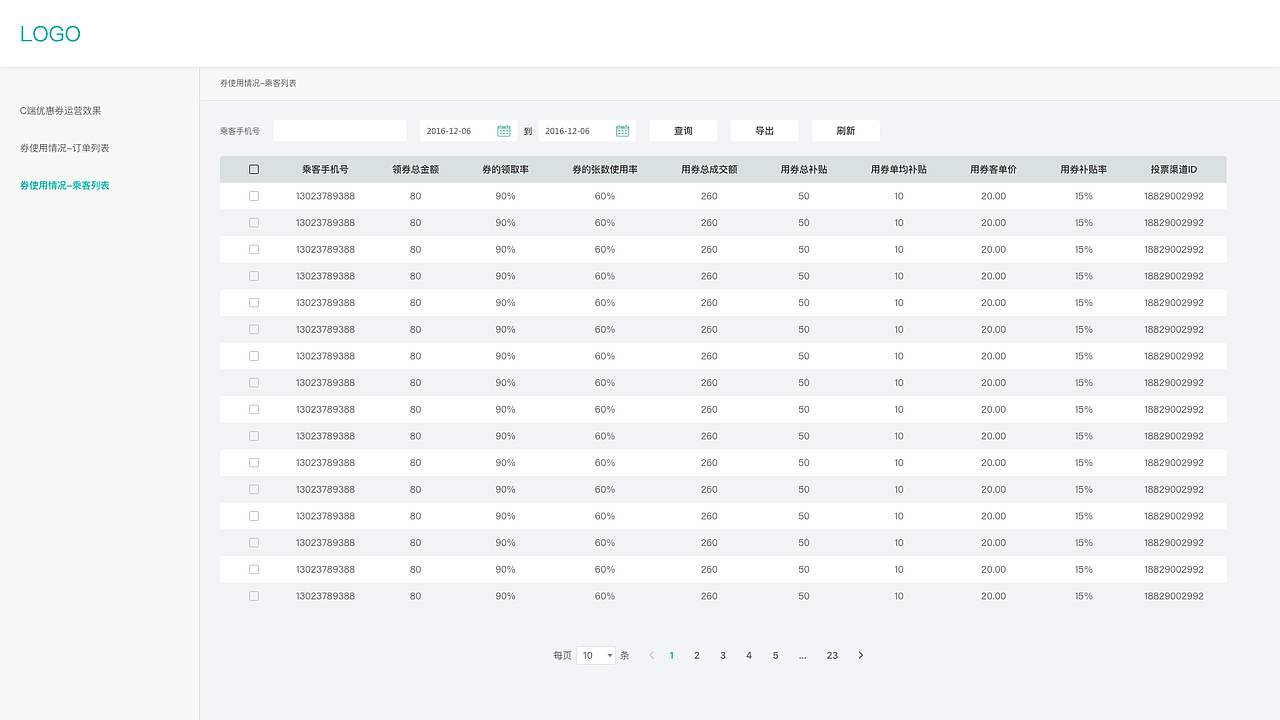This screenshot has width=1280, height=720.
Task: Open 券使用情况-订单列表 in the sidebar
Action: pos(65,148)
